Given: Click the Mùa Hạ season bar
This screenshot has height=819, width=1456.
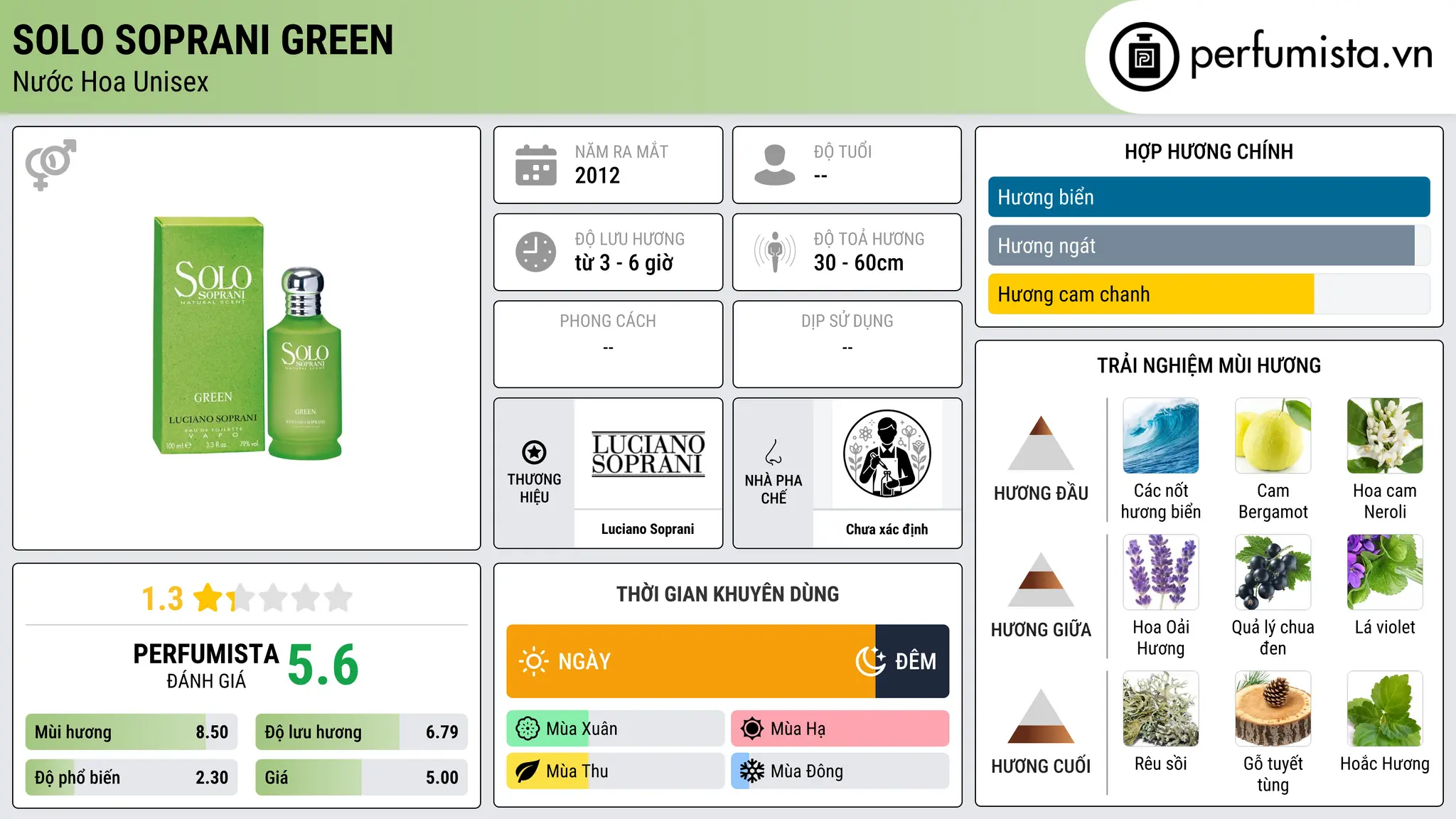Looking at the screenshot, I should 840,729.
